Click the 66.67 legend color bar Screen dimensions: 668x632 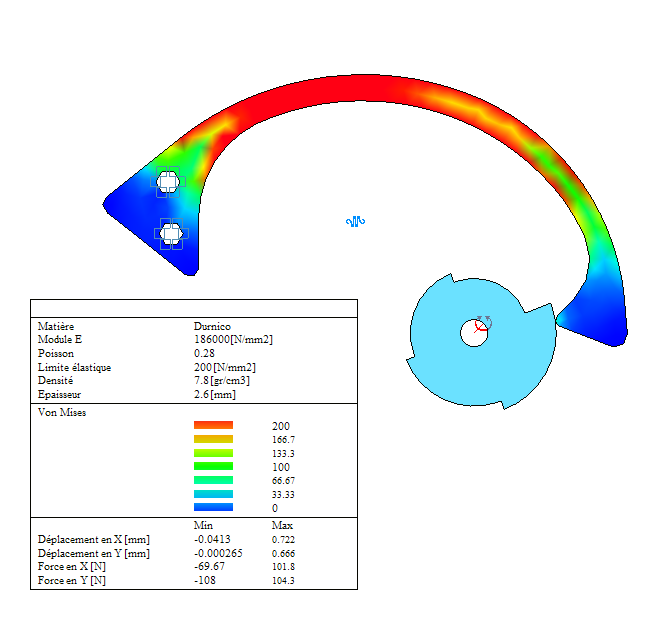pyautogui.click(x=213, y=481)
